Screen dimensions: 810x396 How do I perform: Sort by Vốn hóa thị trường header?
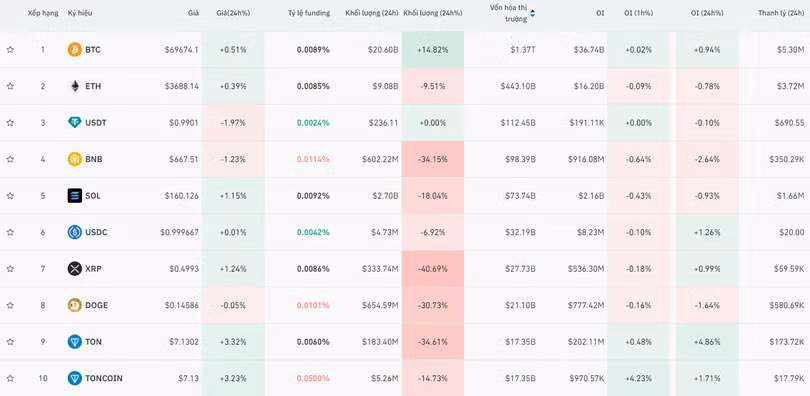(x=509, y=13)
